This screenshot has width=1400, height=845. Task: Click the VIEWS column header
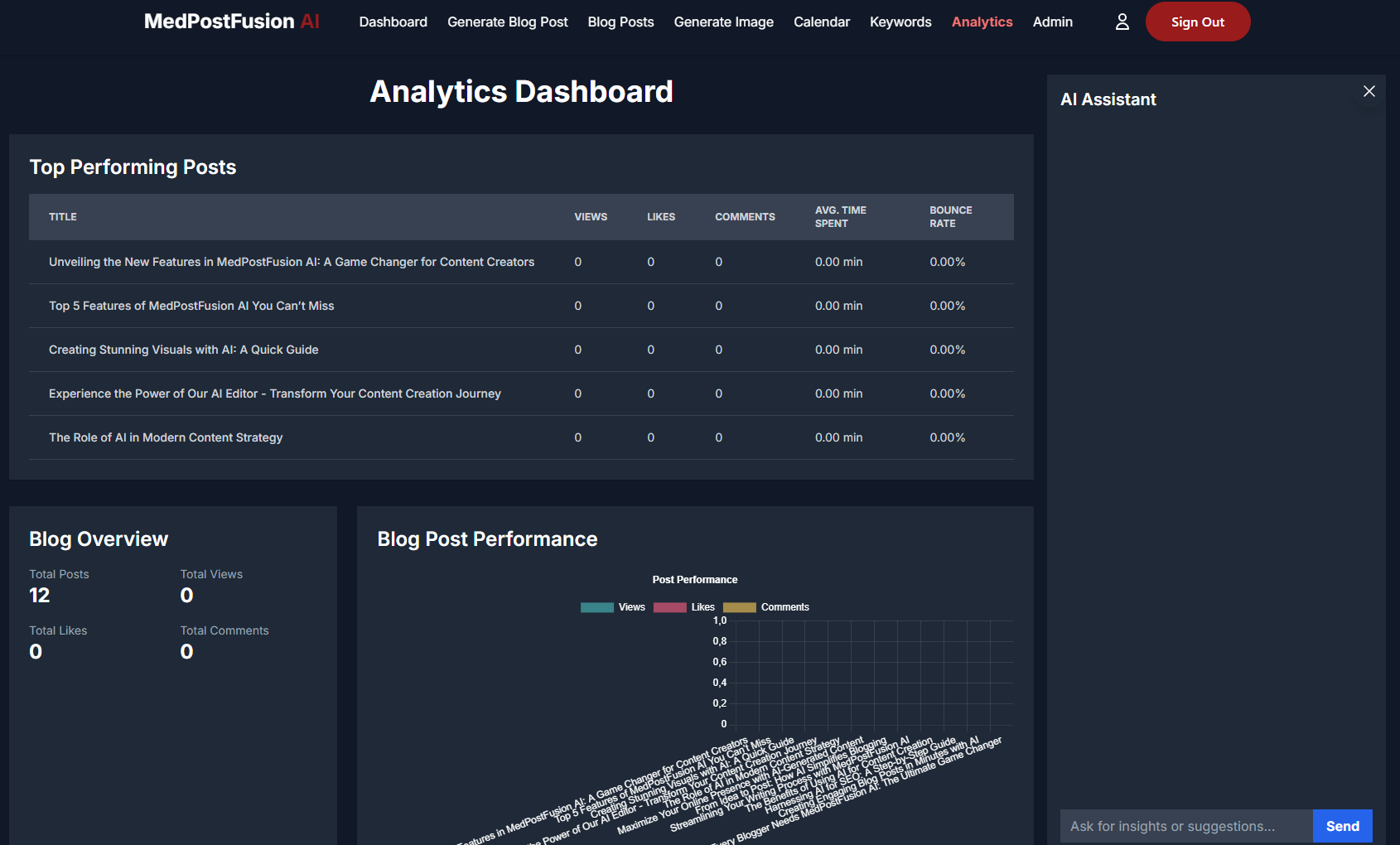(591, 217)
